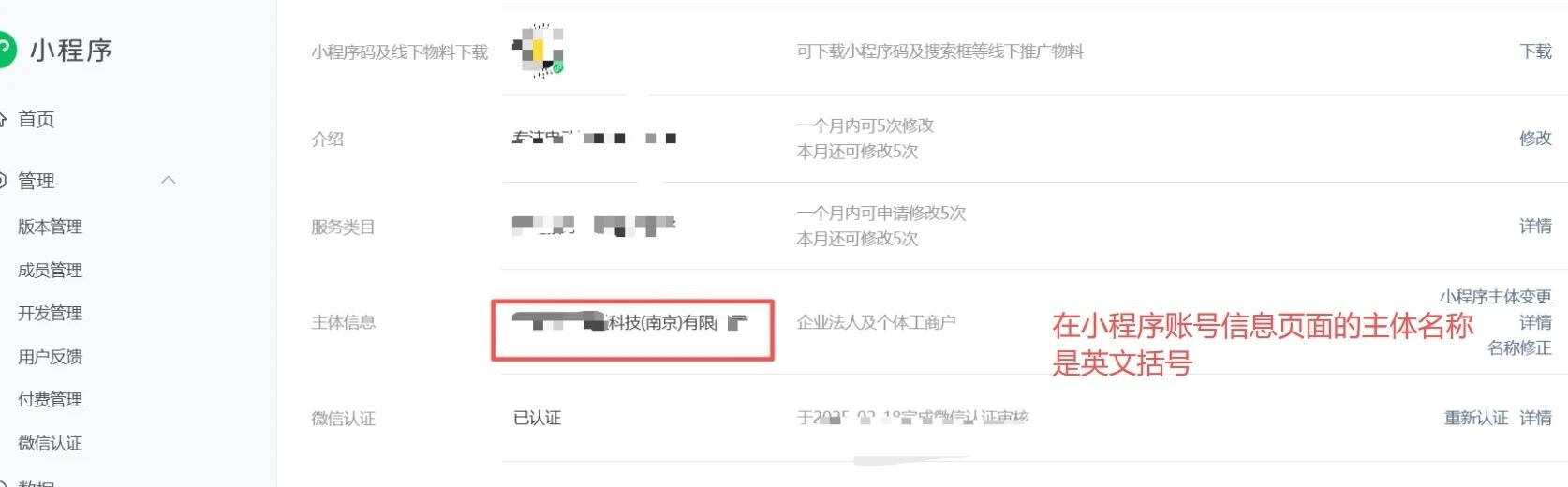Click the mini program QR code thumbnail
Screen dimensions: 1568x487
pos(539,51)
